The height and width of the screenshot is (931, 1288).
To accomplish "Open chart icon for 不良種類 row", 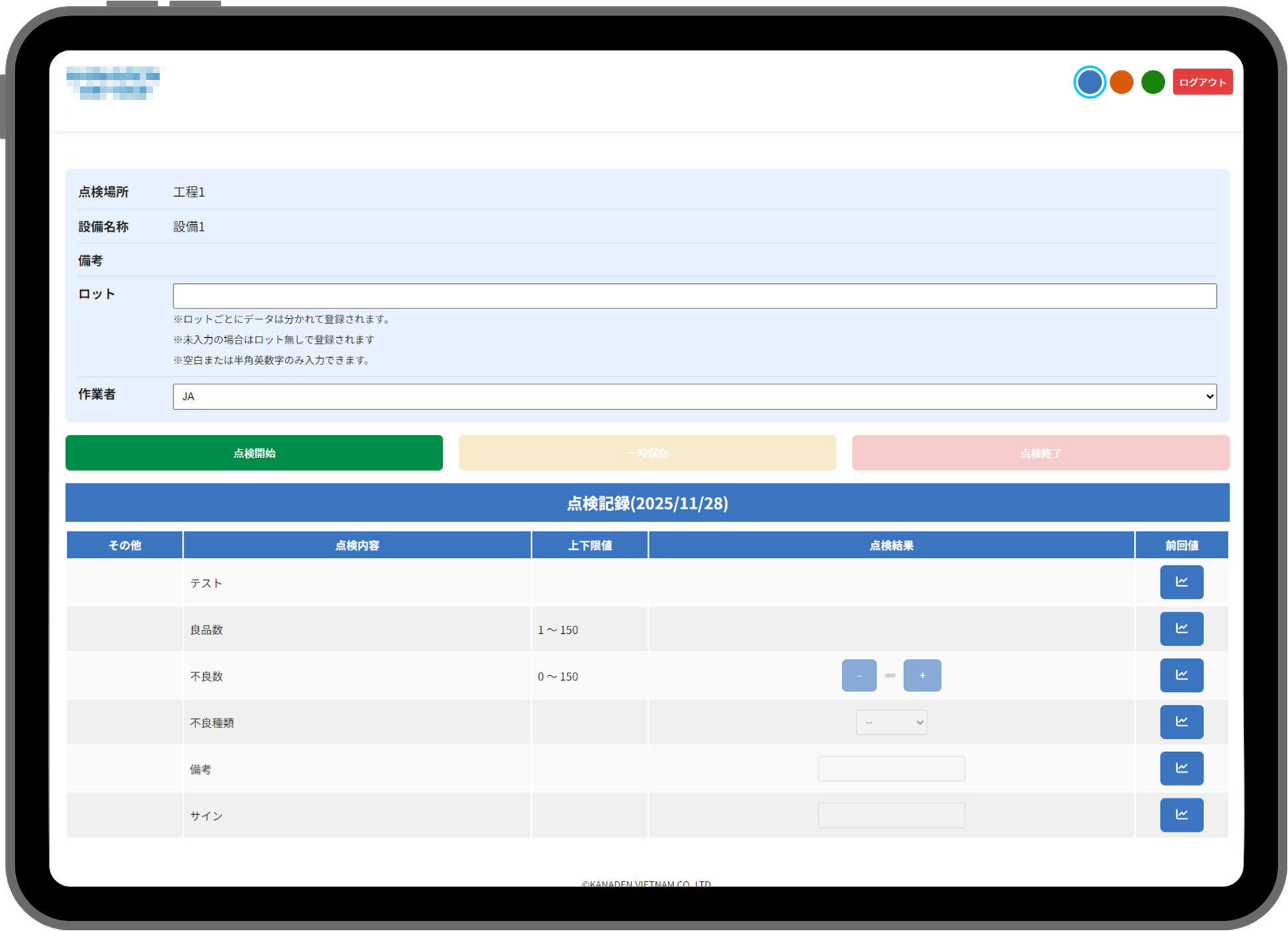I will 1181,722.
